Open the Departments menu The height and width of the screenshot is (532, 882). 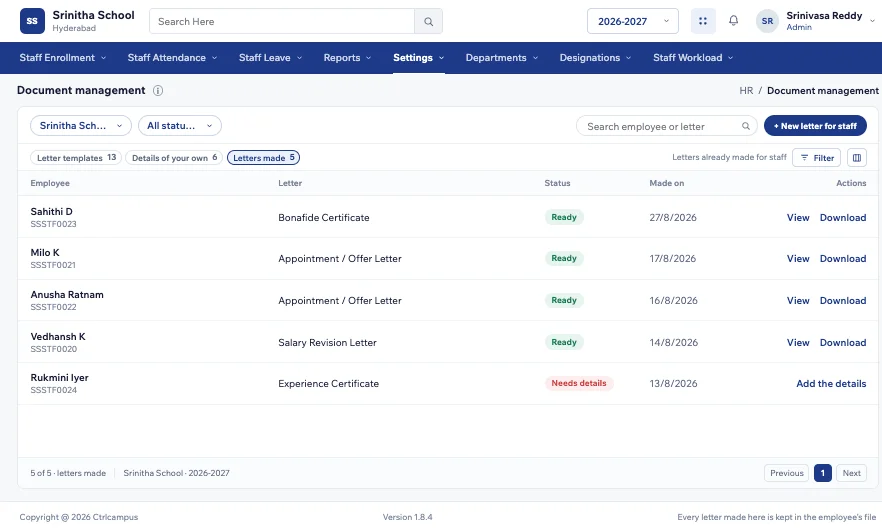tap(502, 57)
